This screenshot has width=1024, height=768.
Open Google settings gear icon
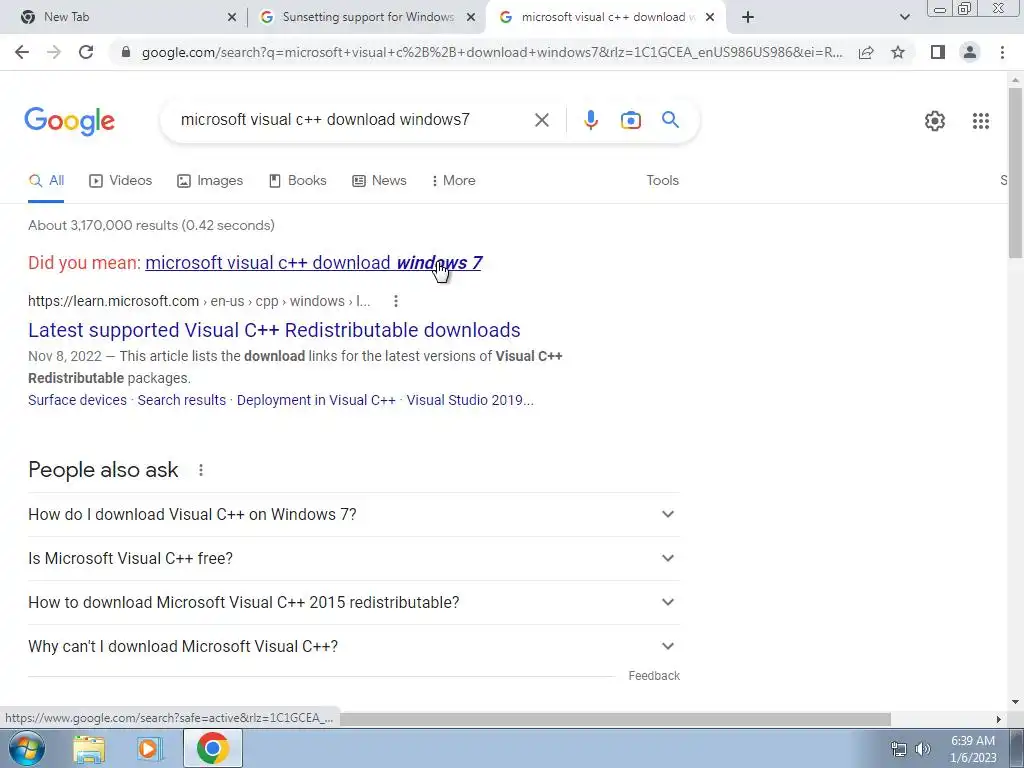coord(935,121)
